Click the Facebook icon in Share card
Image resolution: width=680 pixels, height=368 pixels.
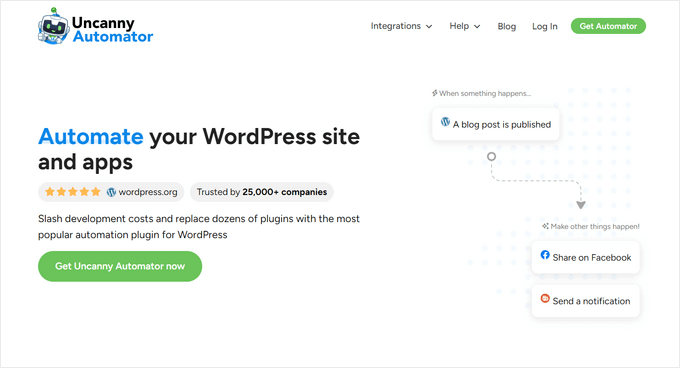[x=545, y=255]
